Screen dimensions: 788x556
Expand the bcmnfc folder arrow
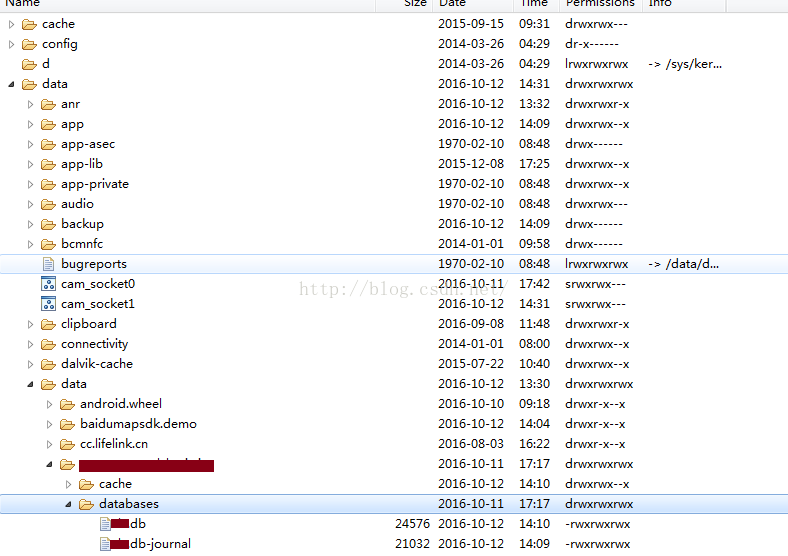click(x=30, y=244)
